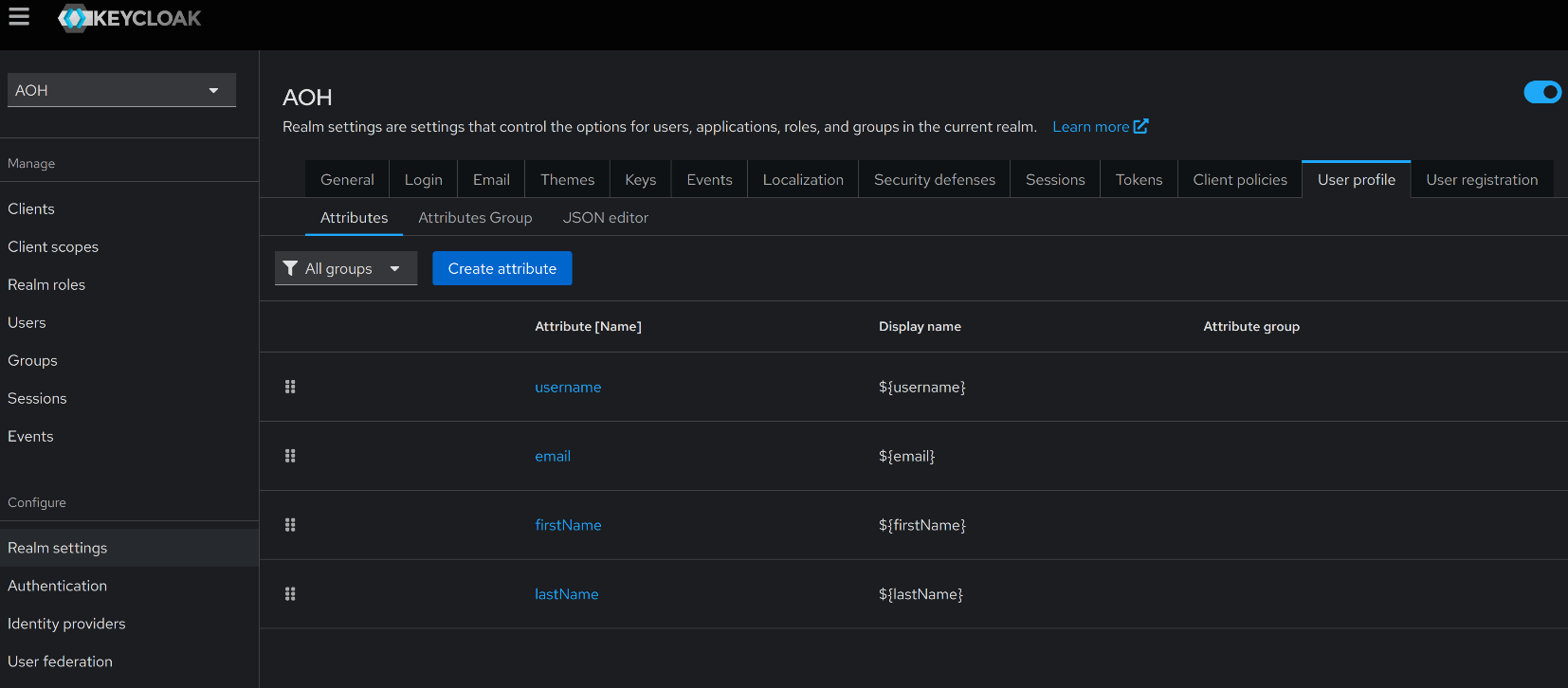Navigate to Realm roles
The width and height of the screenshot is (1568, 688).
pyautogui.click(x=129, y=284)
